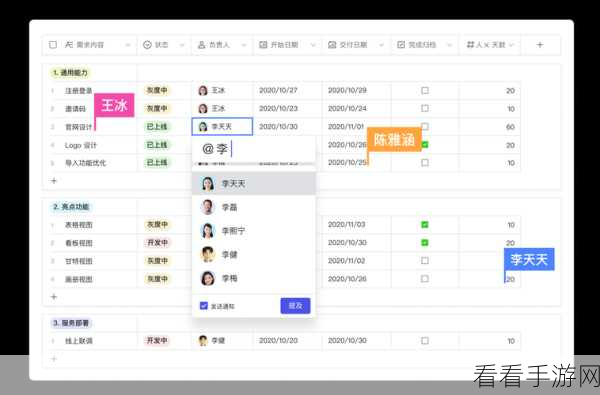
Task: Click 李健's avatar in 线上联调 row
Action: pos(203,341)
